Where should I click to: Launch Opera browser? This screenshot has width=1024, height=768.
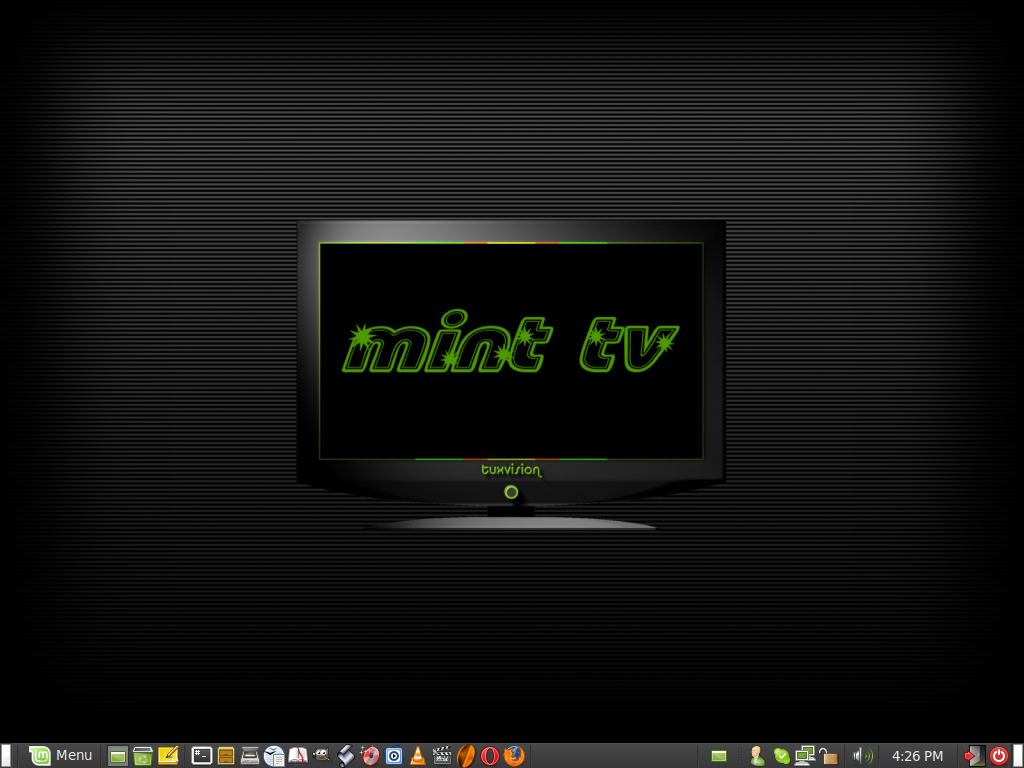(x=490, y=756)
